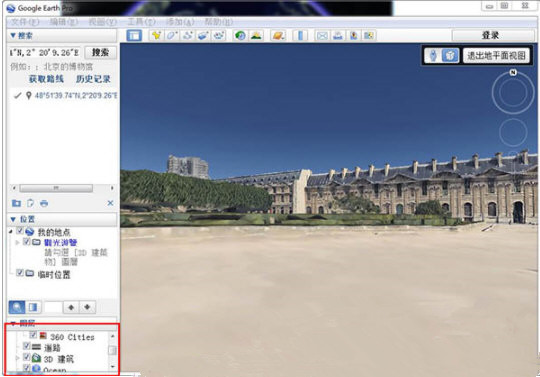Uncheck the 360 Cities layer checkbox
The height and width of the screenshot is (377, 540).
coord(33,335)
